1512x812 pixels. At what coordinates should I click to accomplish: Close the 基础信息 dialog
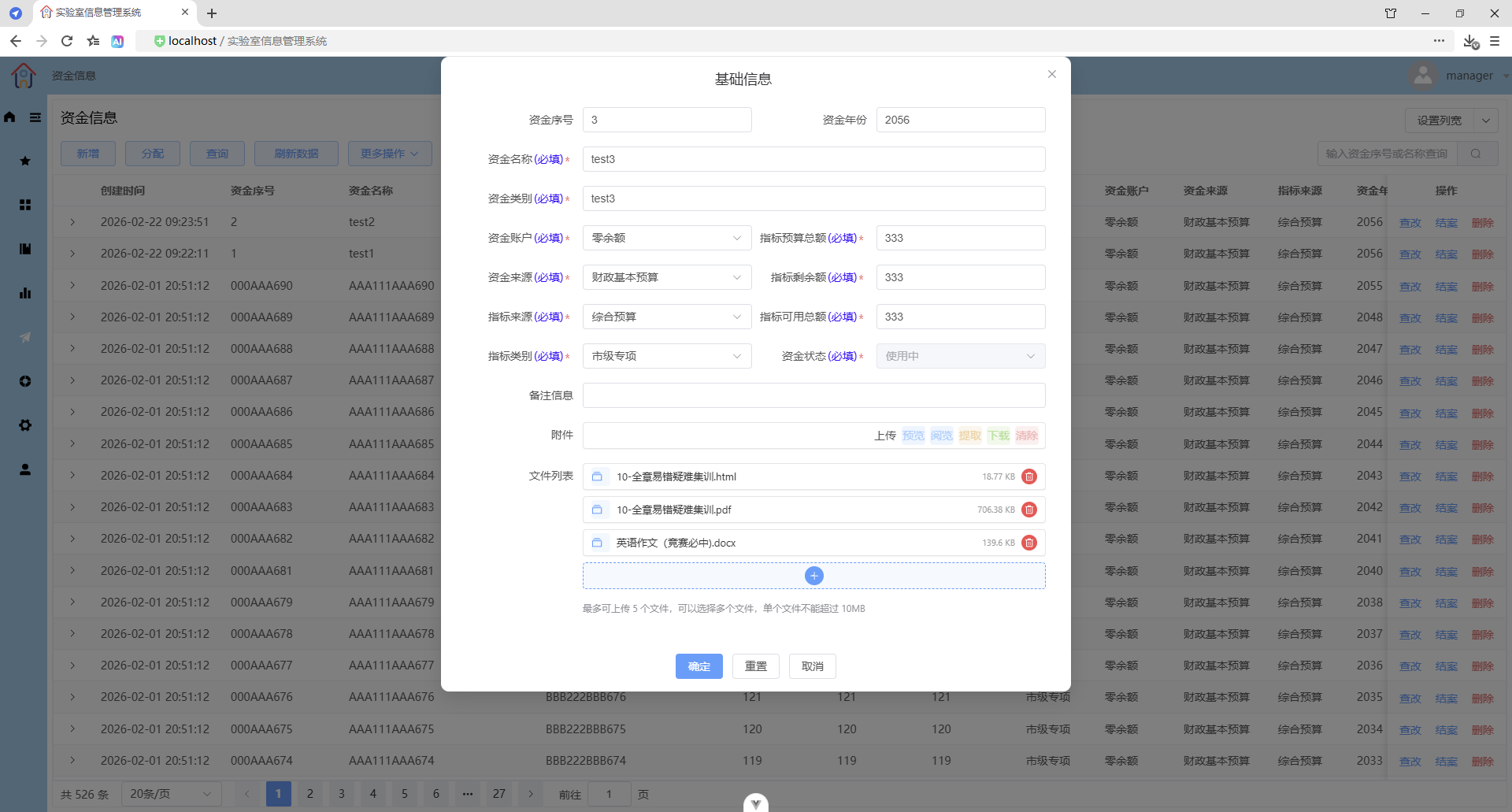1052,74
